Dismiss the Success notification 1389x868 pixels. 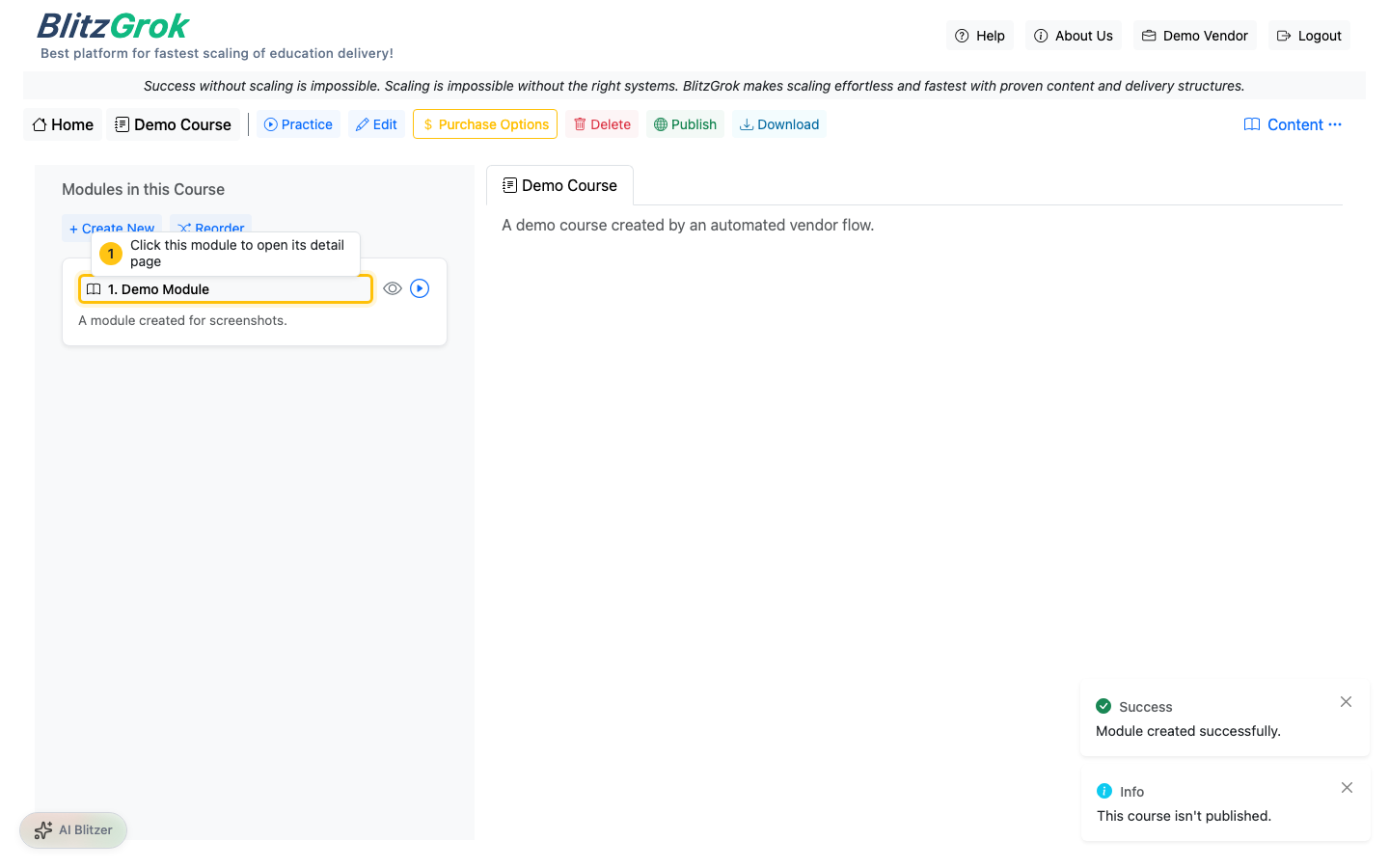1346,702
